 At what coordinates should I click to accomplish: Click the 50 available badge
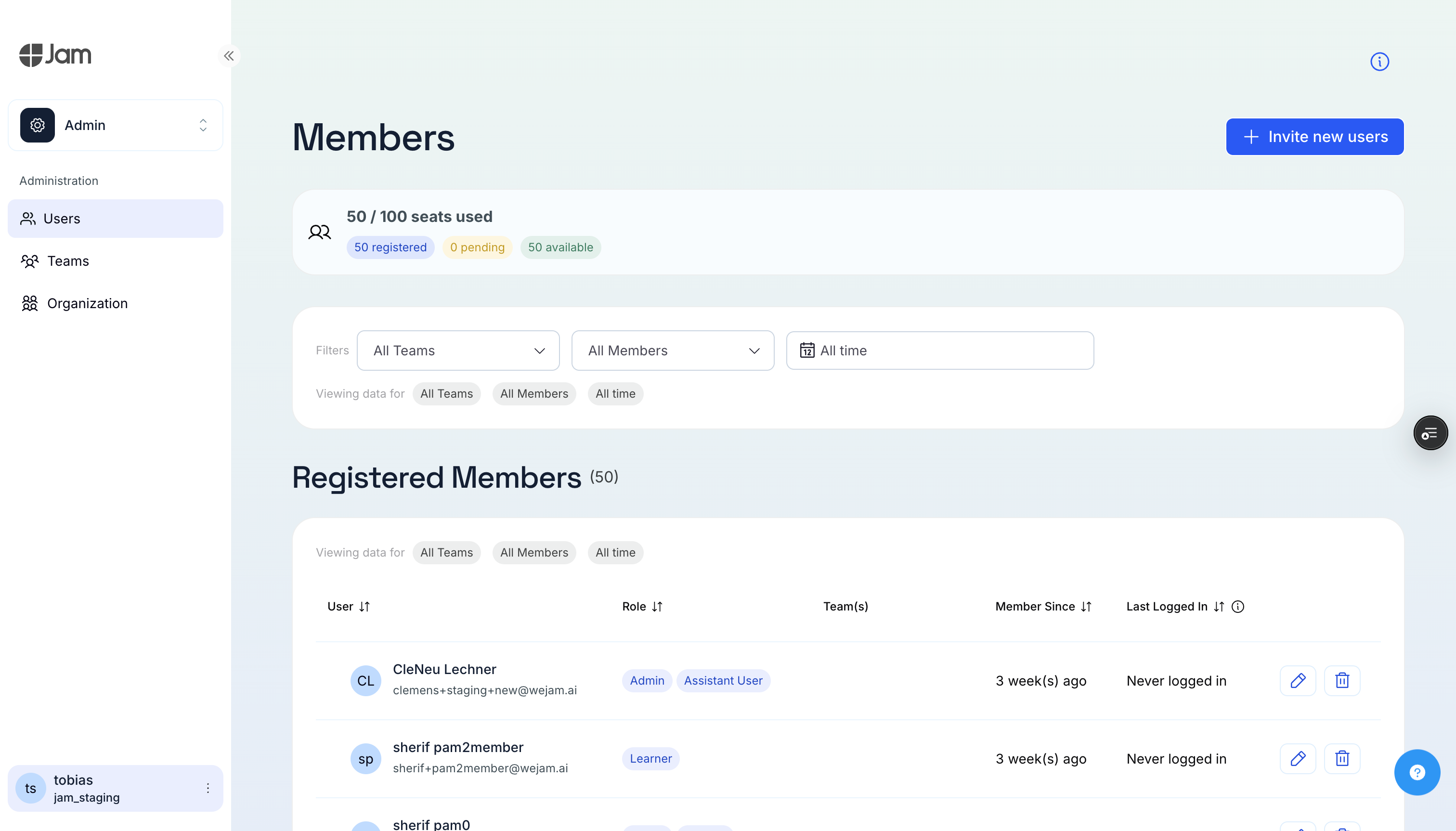(x=560, y=247)
